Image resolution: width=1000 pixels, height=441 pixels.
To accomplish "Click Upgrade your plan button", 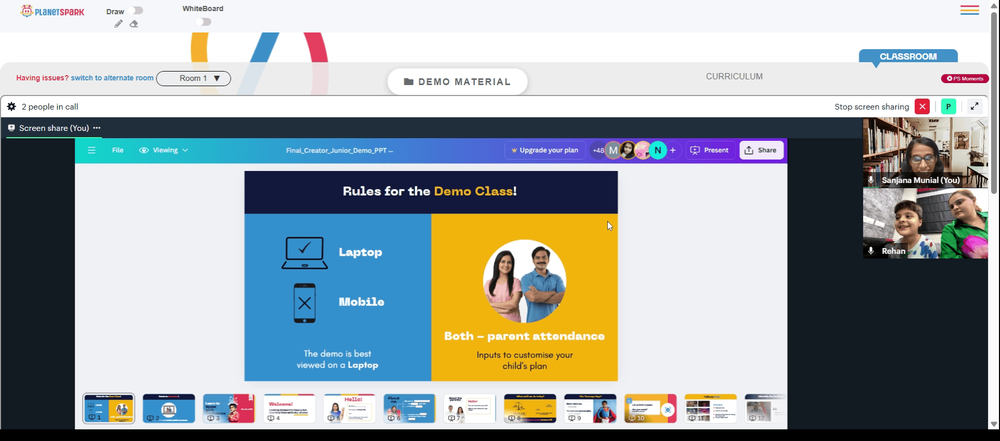I will pyautogui.click(x=545, y=150).
